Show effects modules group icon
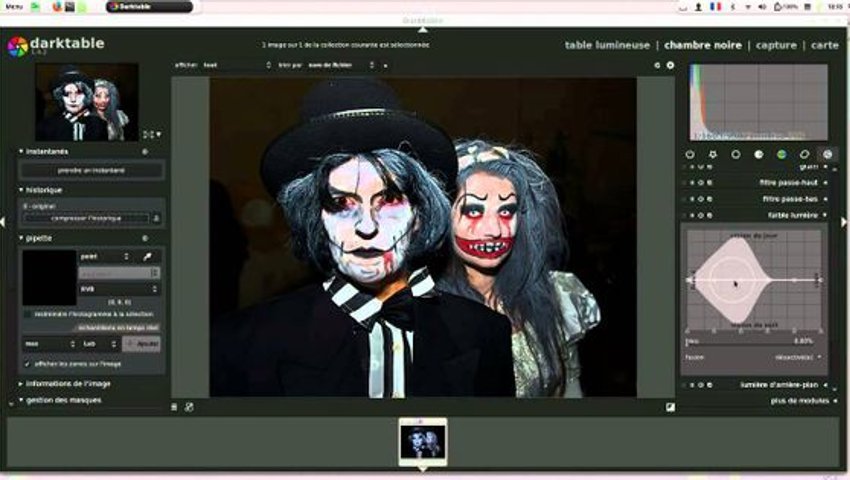The height and width of the screenshot is (480, 850). coord(827,155)
